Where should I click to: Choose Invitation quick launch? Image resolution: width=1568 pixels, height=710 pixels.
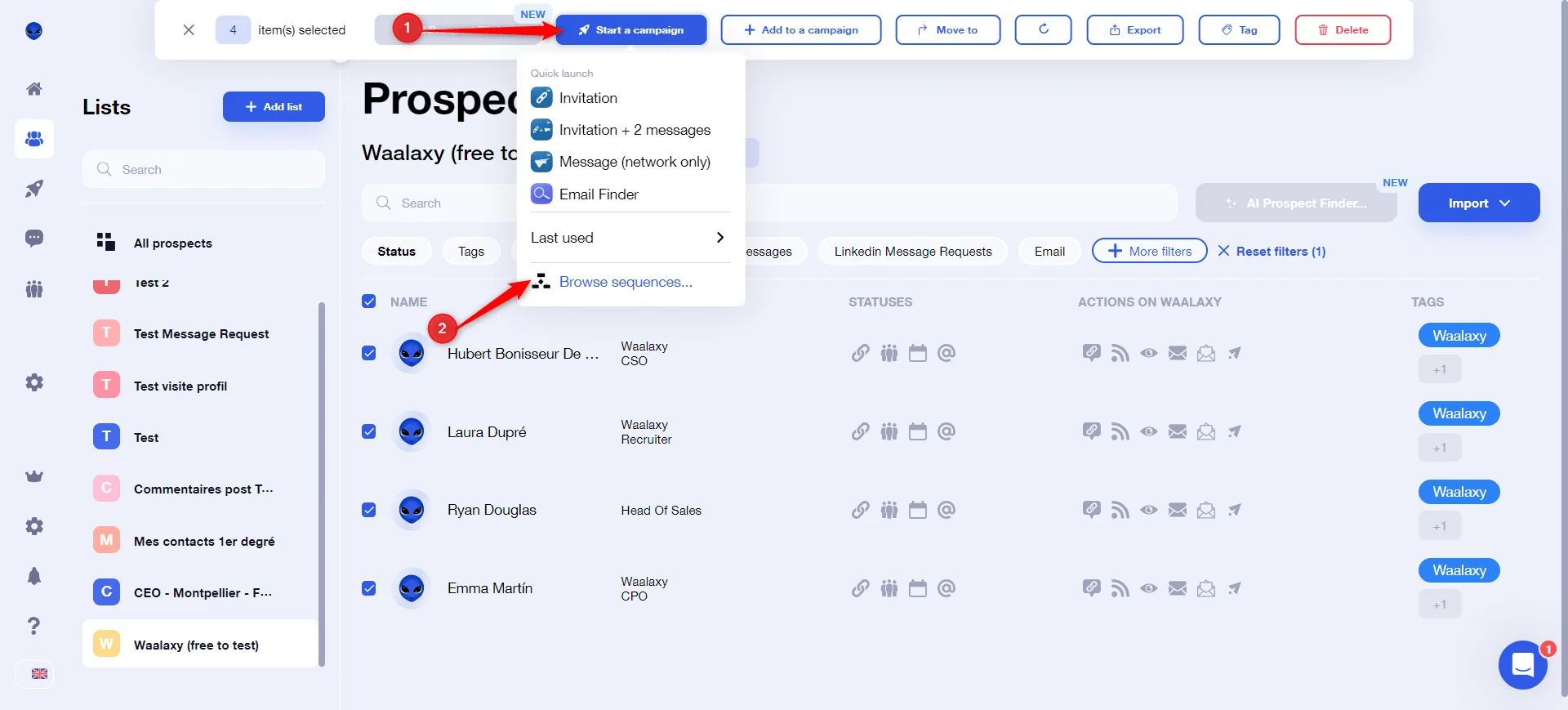click(629, 98)
